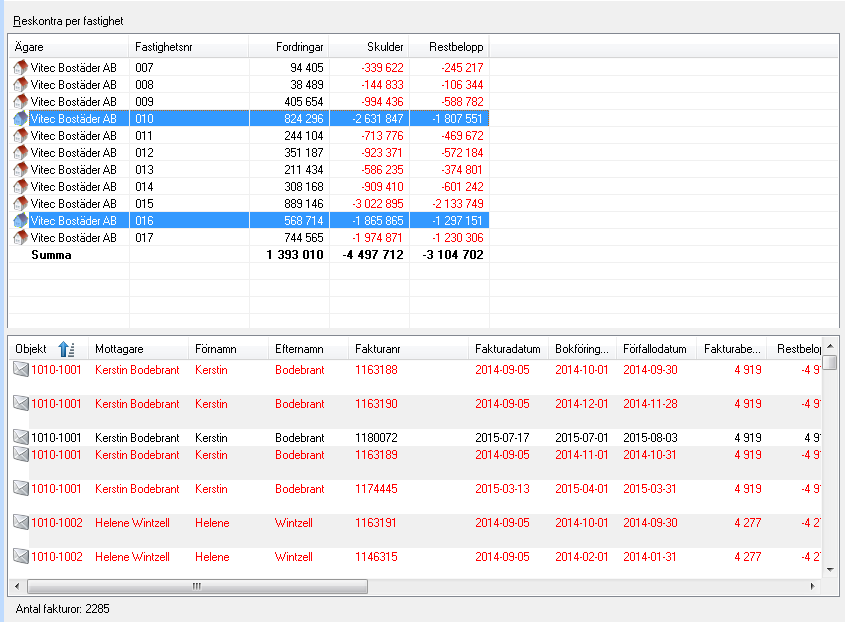Sort by the Bokföring... column header

point(583,349)
